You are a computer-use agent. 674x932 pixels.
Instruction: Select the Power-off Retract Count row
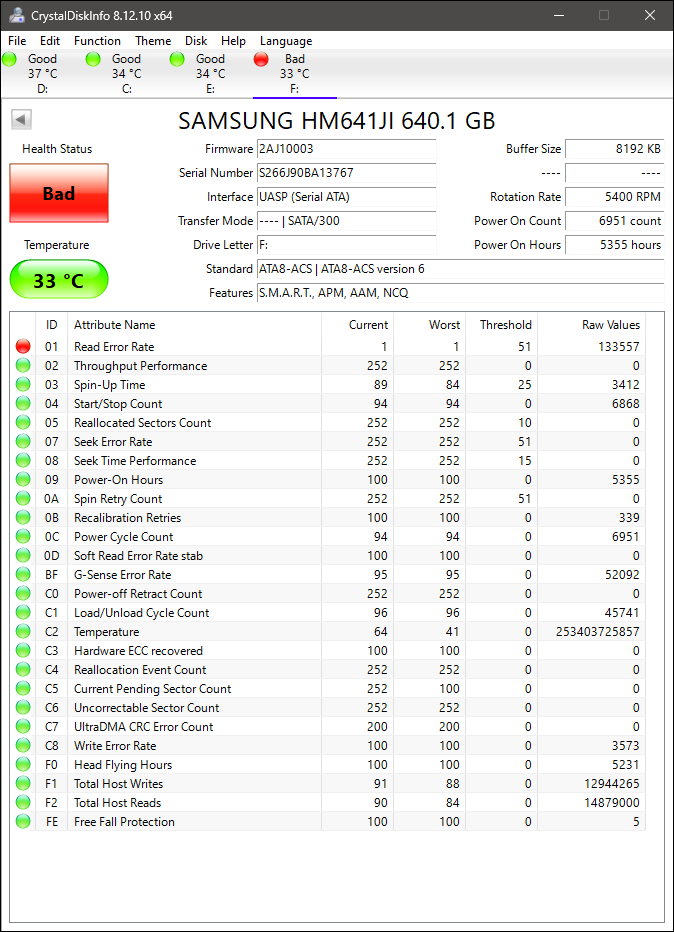coord(328,593)
